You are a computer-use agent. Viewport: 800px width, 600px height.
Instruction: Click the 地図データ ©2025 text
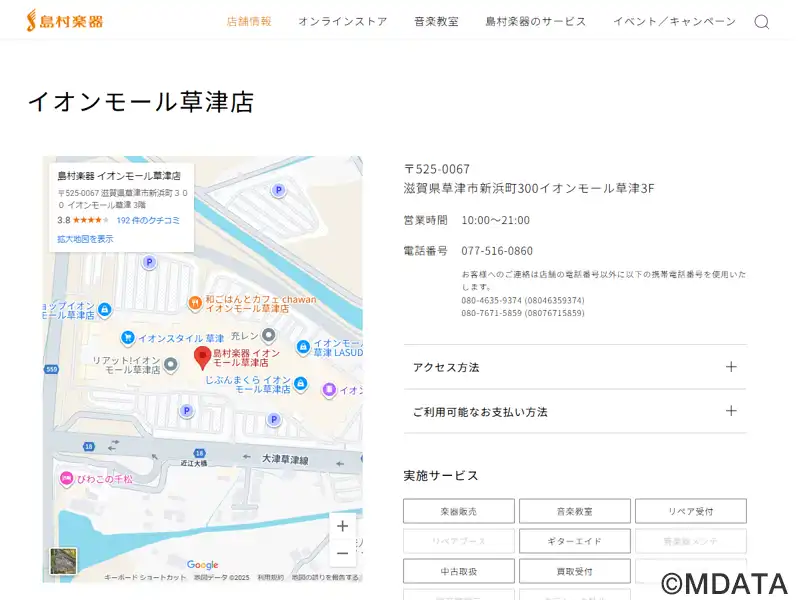click(x=221, y=577)
